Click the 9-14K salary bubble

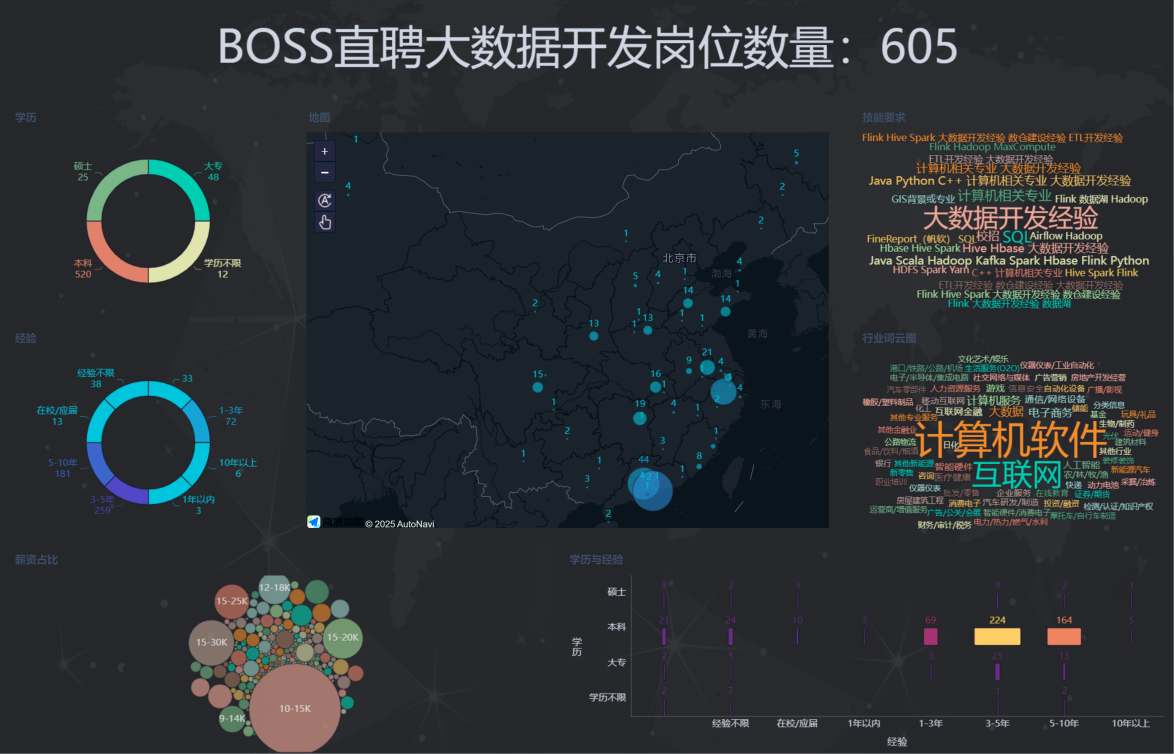pyautogui.click(x=232, y=718)
